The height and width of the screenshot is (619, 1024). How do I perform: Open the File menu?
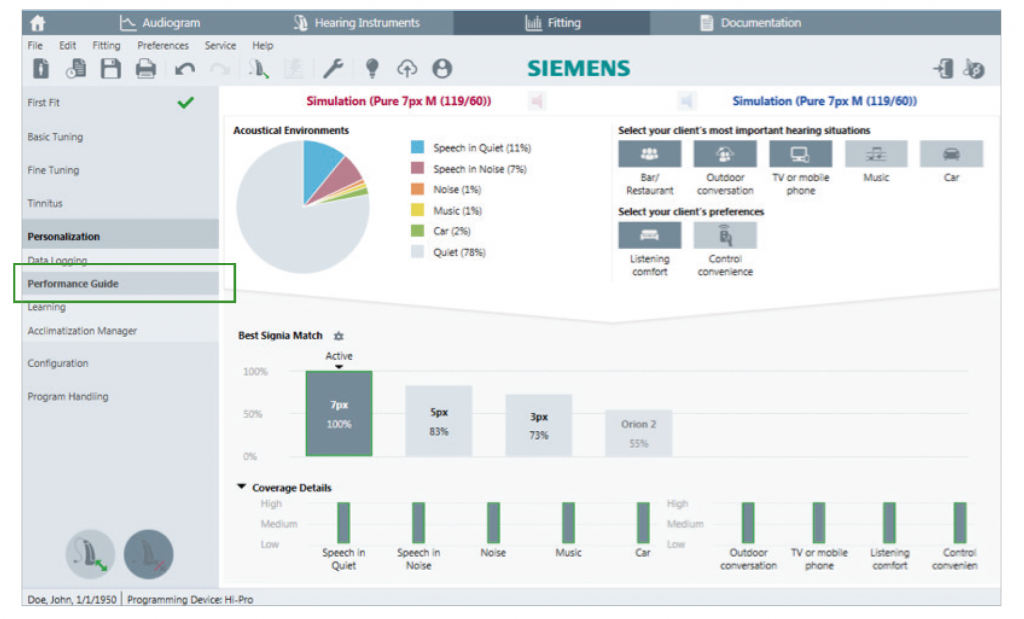click(35, 46)
